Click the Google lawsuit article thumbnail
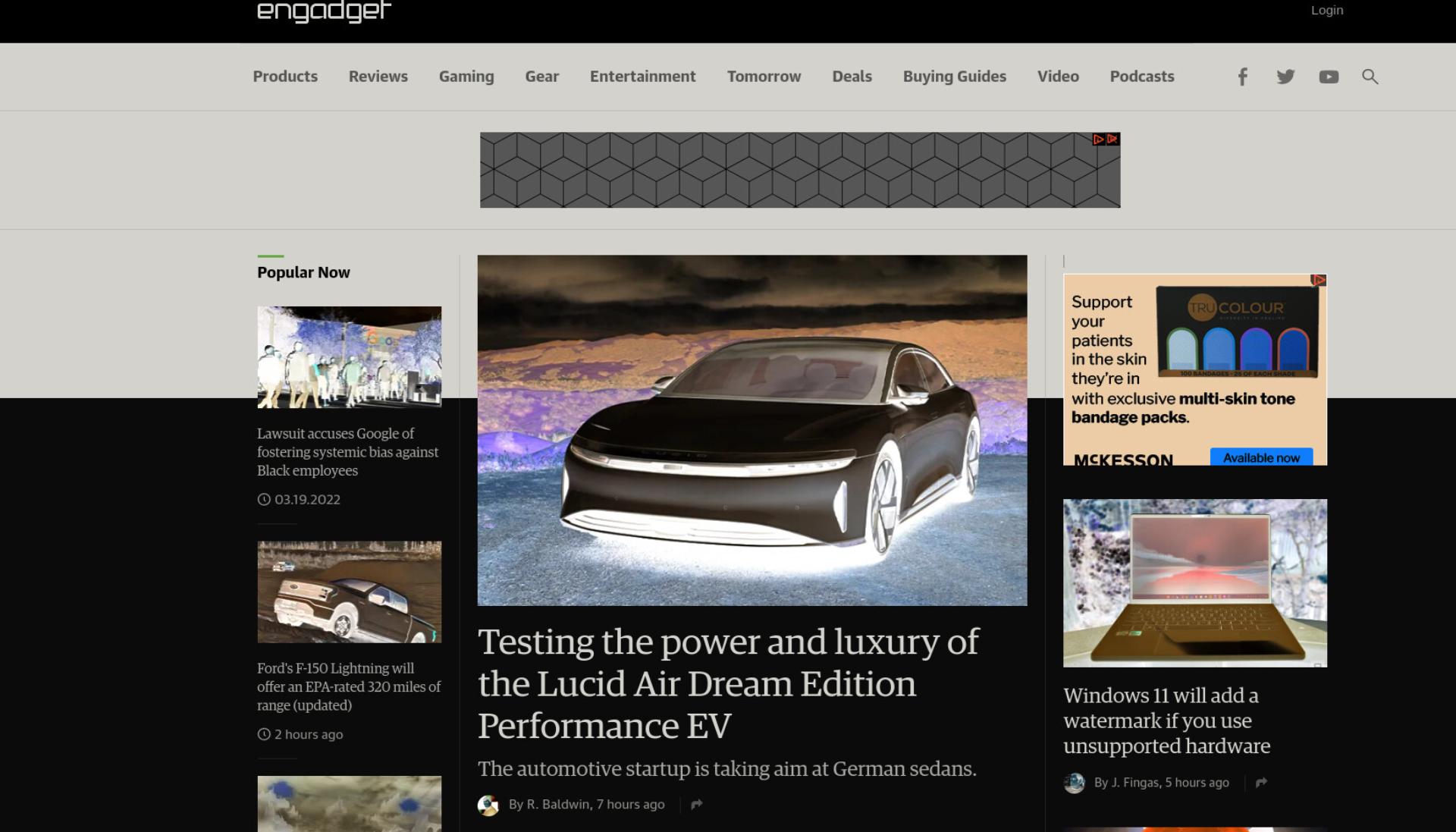The width and height of the screenshot is (1456, 832). tap(349, 357)
